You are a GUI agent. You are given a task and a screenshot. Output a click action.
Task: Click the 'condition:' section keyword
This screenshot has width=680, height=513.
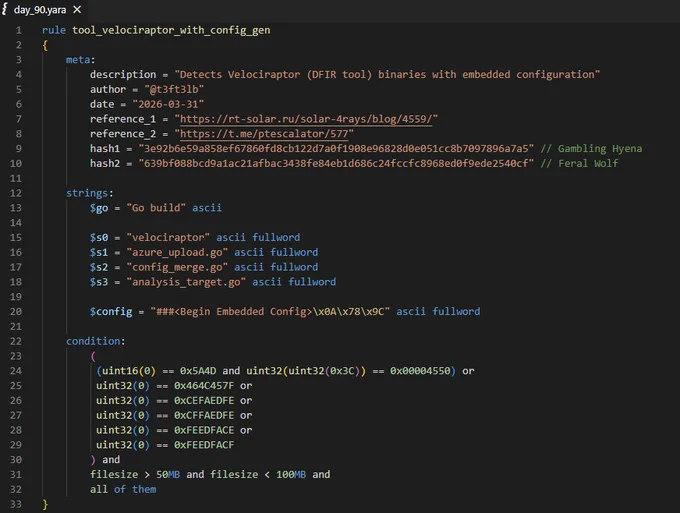click(x=95, y=341)
